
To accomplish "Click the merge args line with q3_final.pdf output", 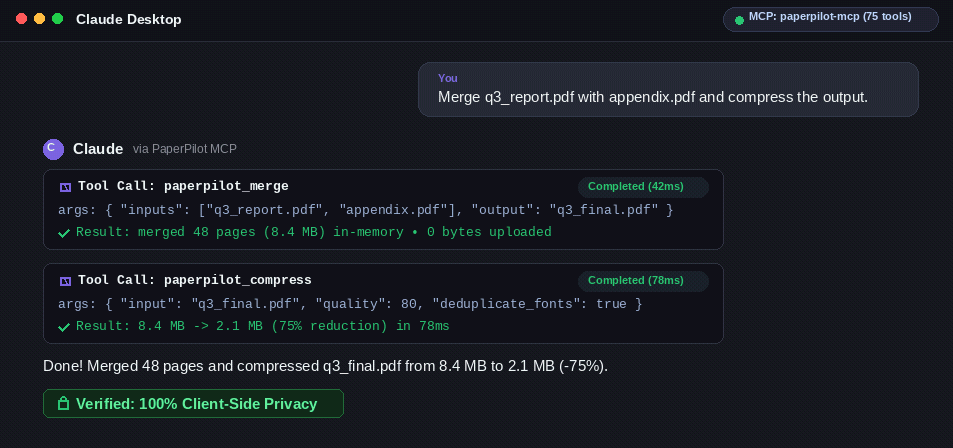I will pyautogui.click(x=366, y=210).
